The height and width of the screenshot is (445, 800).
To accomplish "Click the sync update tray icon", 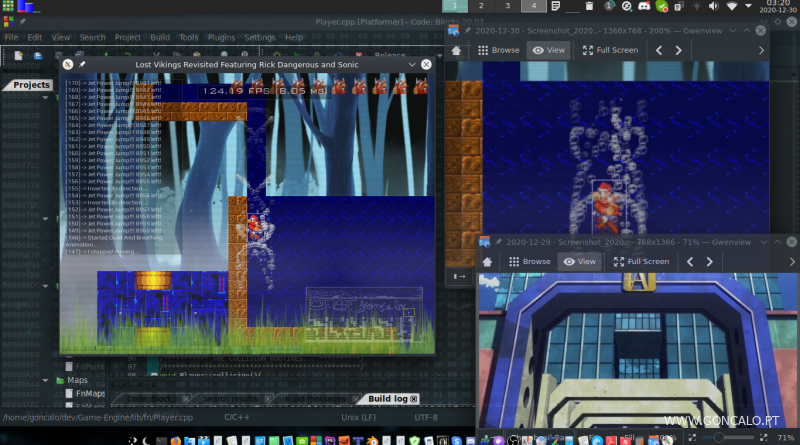I will [627, 6].
